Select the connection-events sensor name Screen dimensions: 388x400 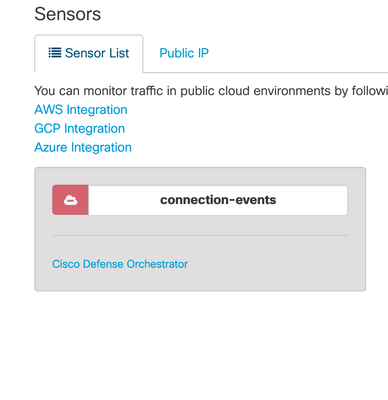click(218, 200)
